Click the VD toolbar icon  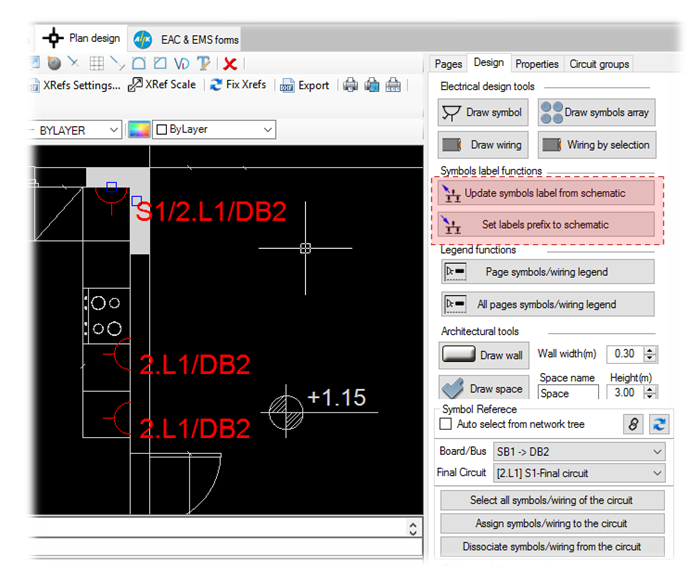(182, 64)
